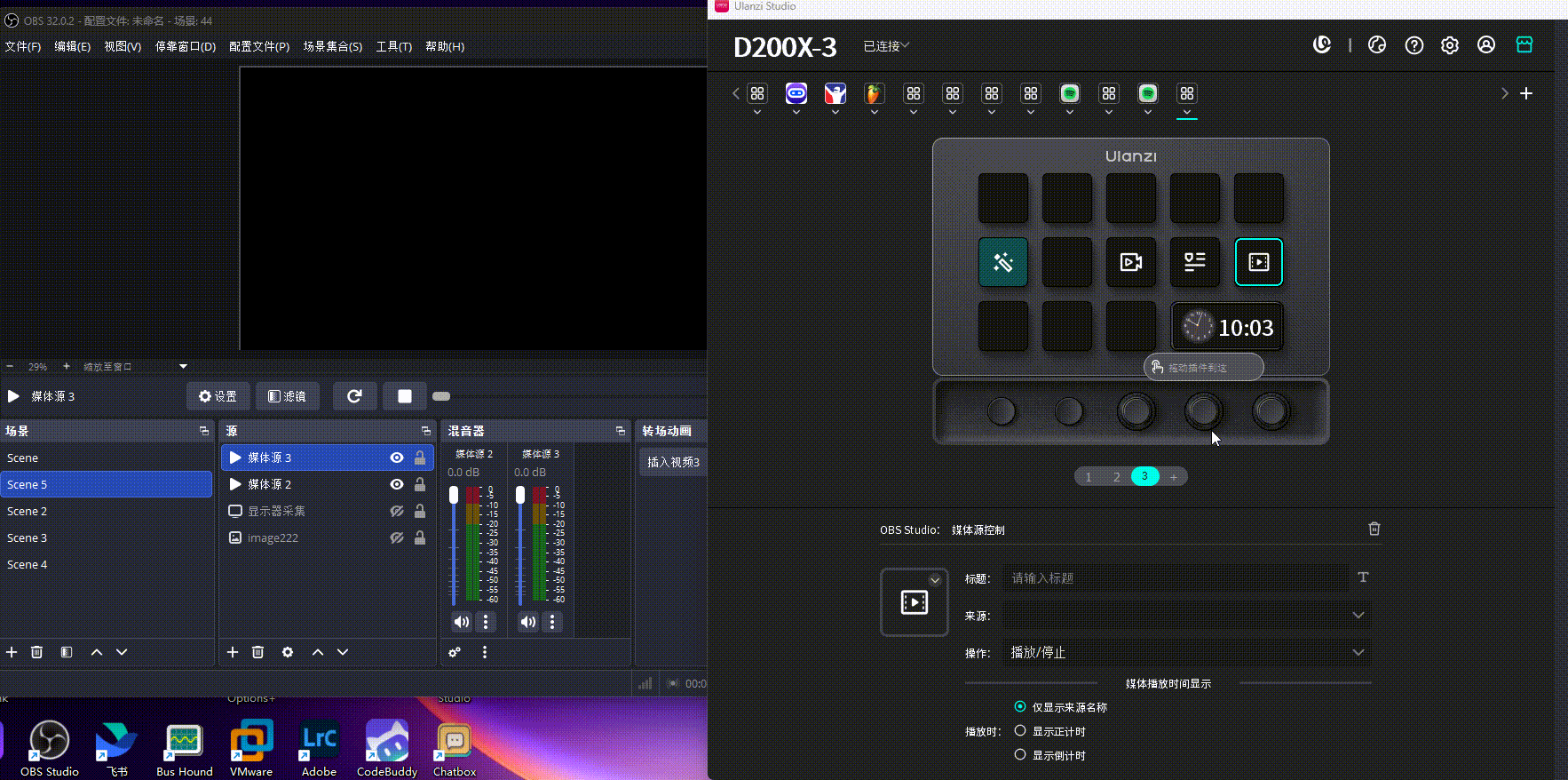Image resolution: width=1568 pixels, height=780 pixels.
Task: Open mixer menu three dots at bottom
Action: [x=485, y=652]
